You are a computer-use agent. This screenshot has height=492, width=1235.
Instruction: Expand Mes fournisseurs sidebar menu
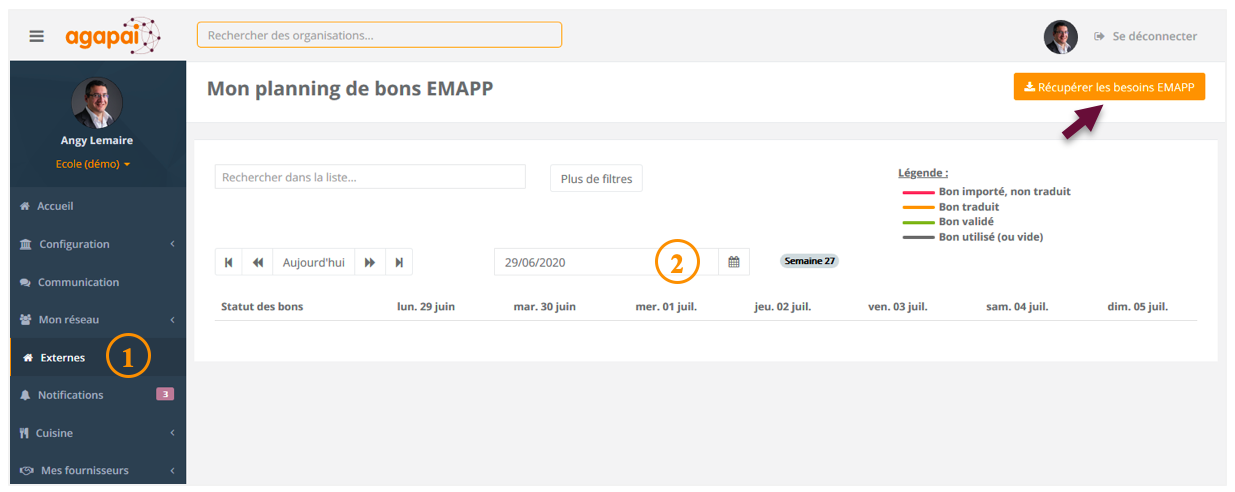coord(97,470)
